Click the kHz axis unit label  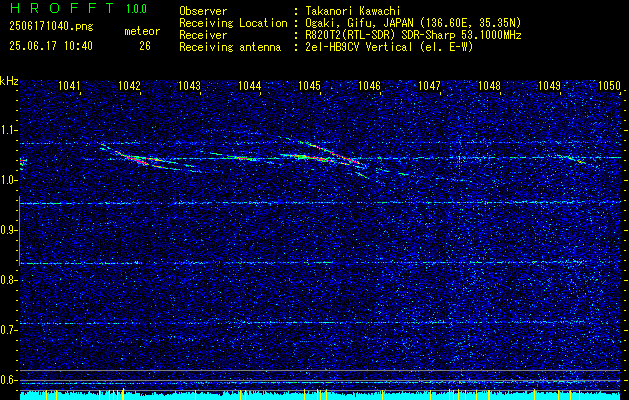click(9, 81)
